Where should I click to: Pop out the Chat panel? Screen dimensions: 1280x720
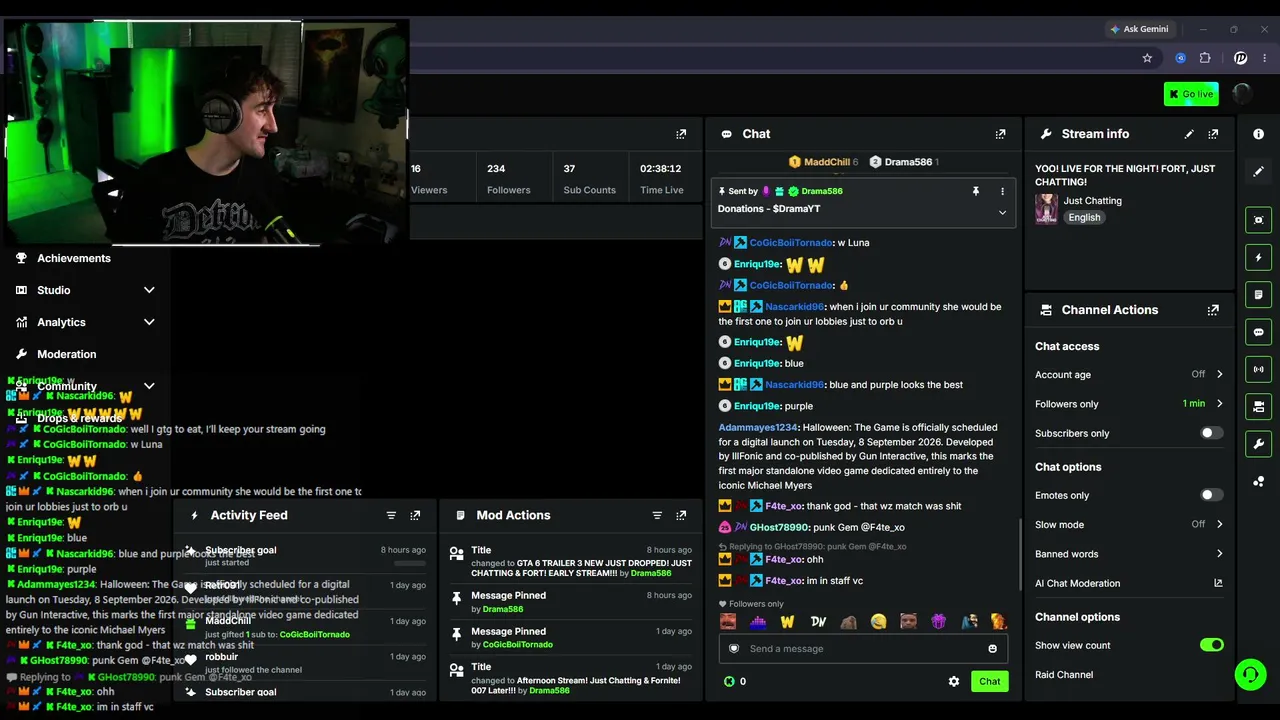1000,134
